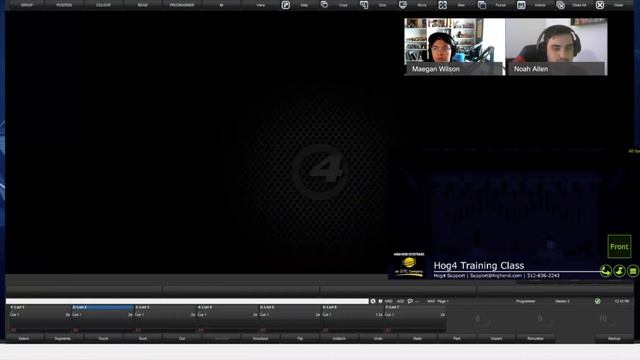640x360 pixels.
Task: Click the Copy view icon
Action: pos(324,5)
